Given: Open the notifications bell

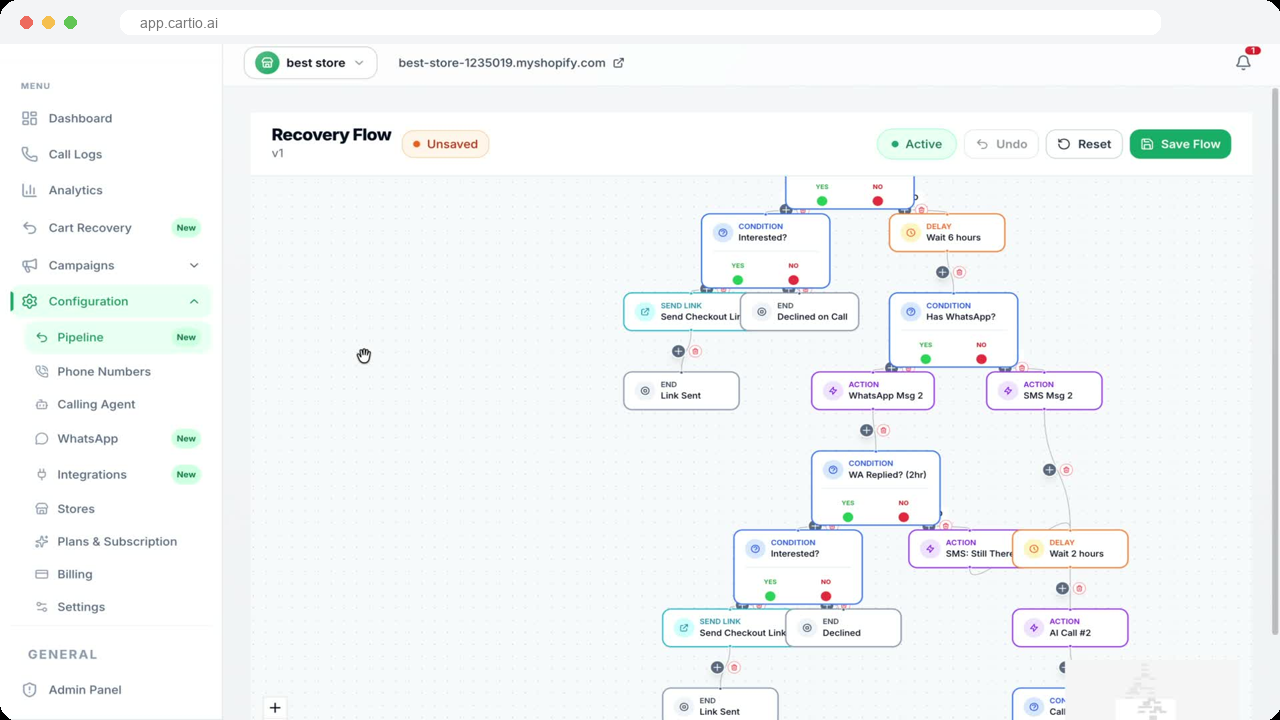Looking at the screenshot, I should coord(1243,62).
